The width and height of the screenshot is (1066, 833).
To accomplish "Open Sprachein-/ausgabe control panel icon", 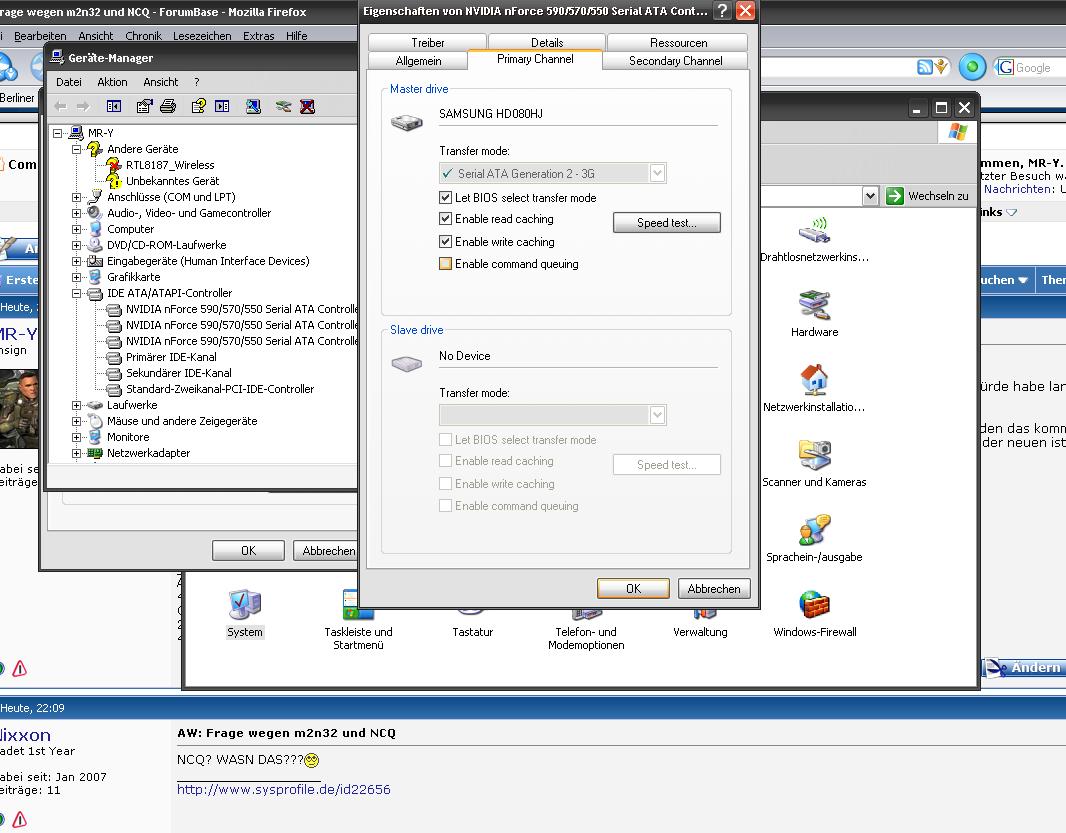I will (814, 530).
